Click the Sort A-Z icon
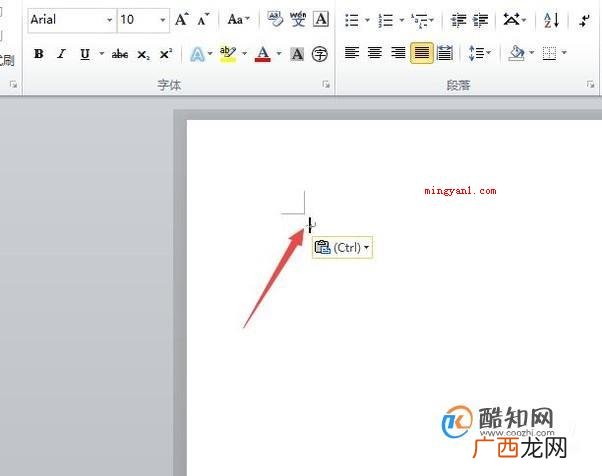602x476 pixels. [x=552, y=20]
